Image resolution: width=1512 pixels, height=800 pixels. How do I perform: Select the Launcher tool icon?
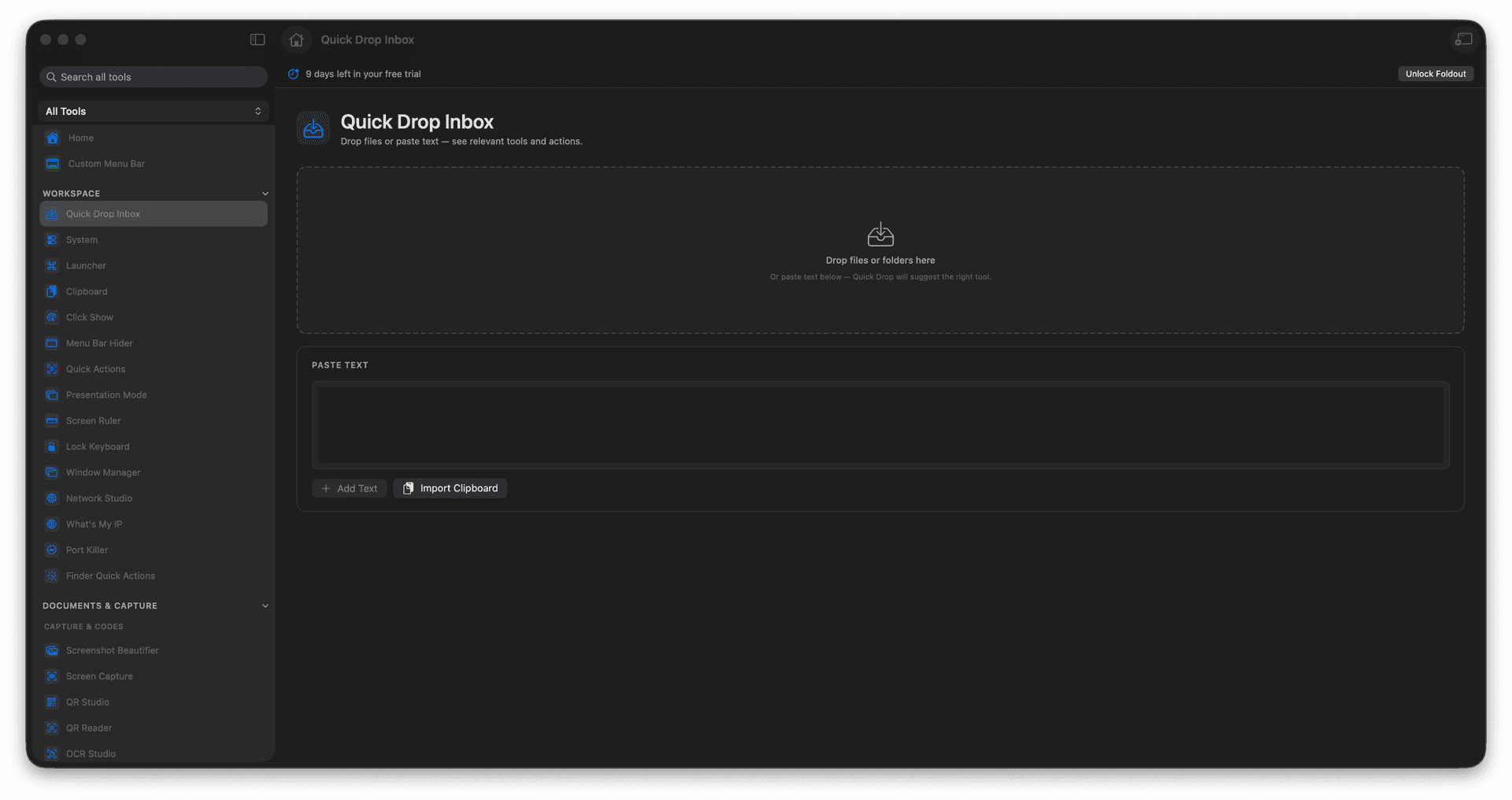click(52, 266)
